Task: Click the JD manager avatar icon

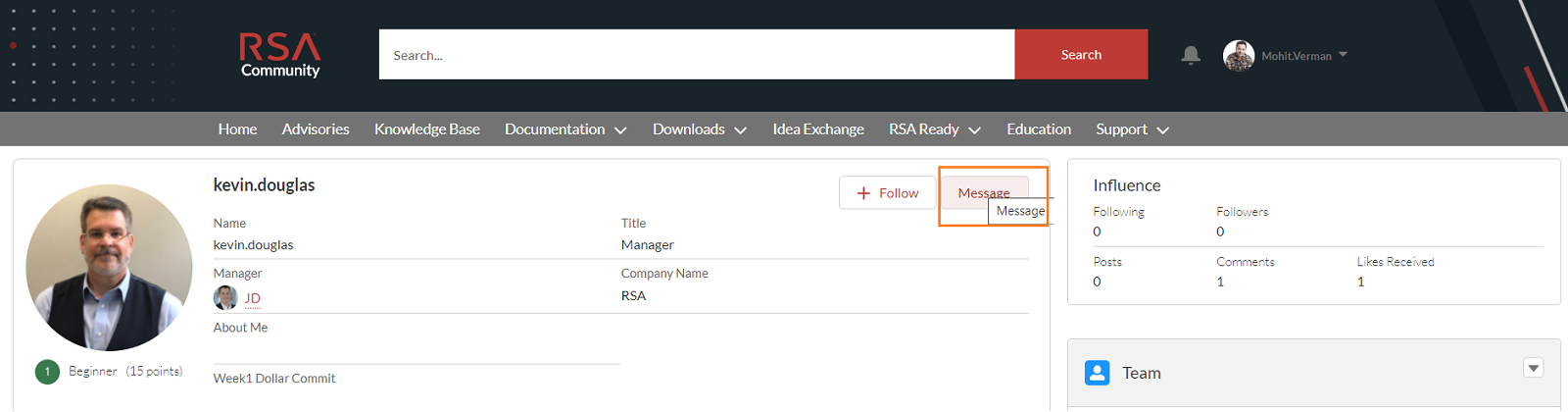Action: point(225,298)
